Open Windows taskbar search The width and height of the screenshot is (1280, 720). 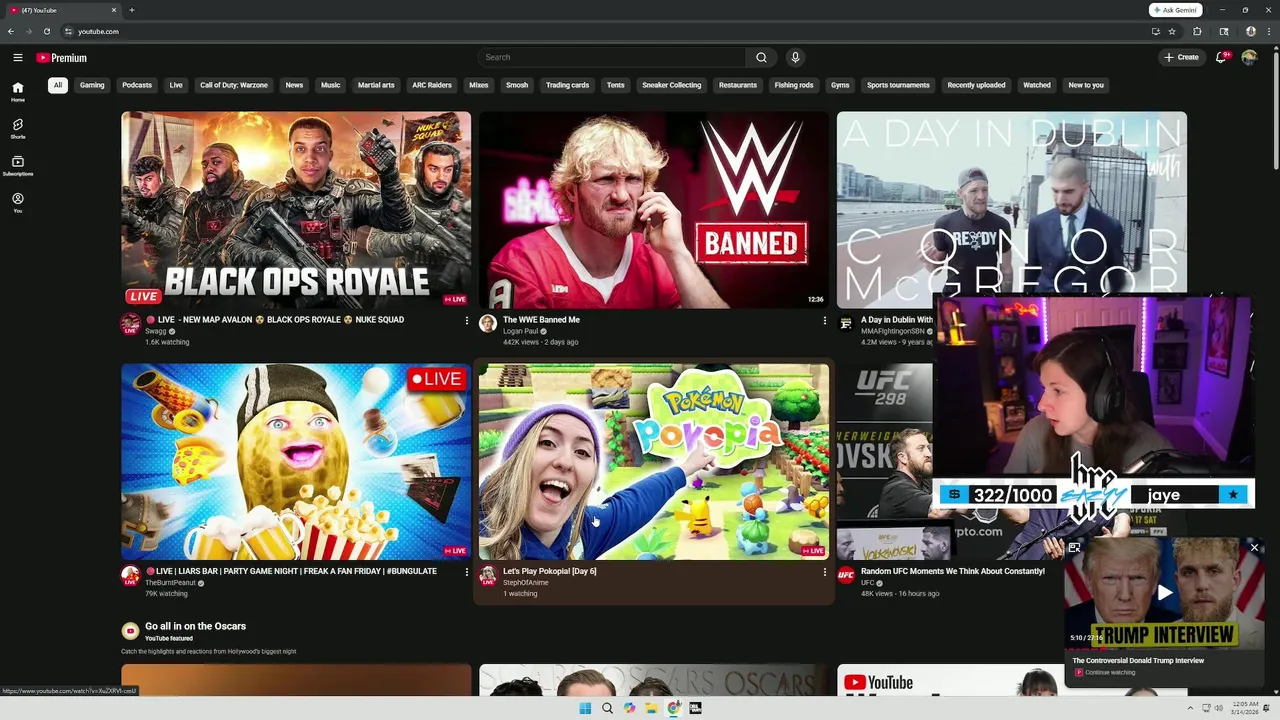pyautogui.click(x=607, y=708)
